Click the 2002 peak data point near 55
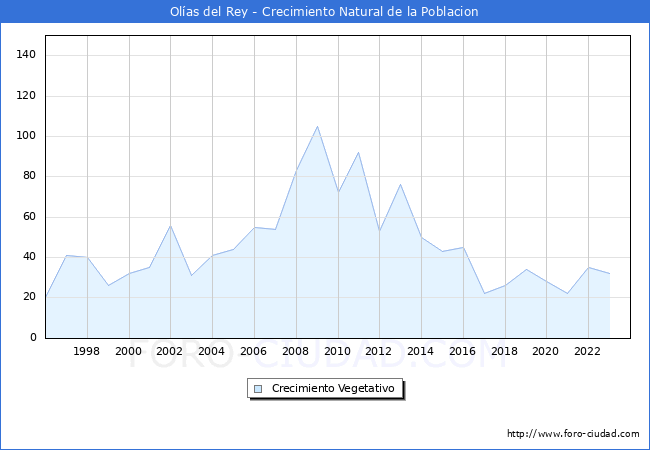 pyautogui.click(x=170, y=226)
